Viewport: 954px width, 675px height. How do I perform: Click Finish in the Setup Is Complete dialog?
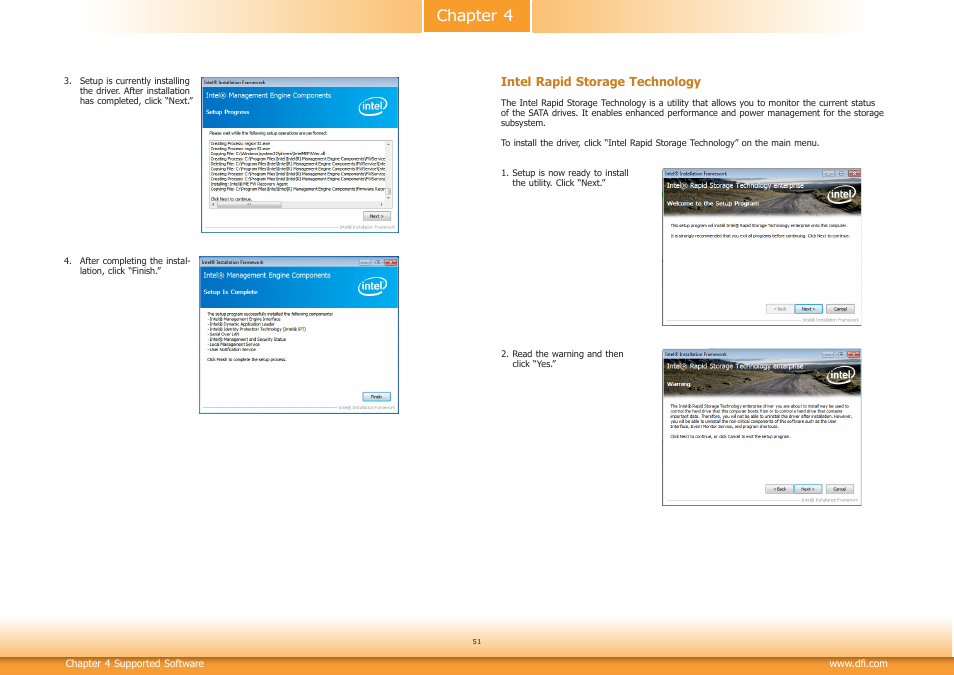click(377, 397)
